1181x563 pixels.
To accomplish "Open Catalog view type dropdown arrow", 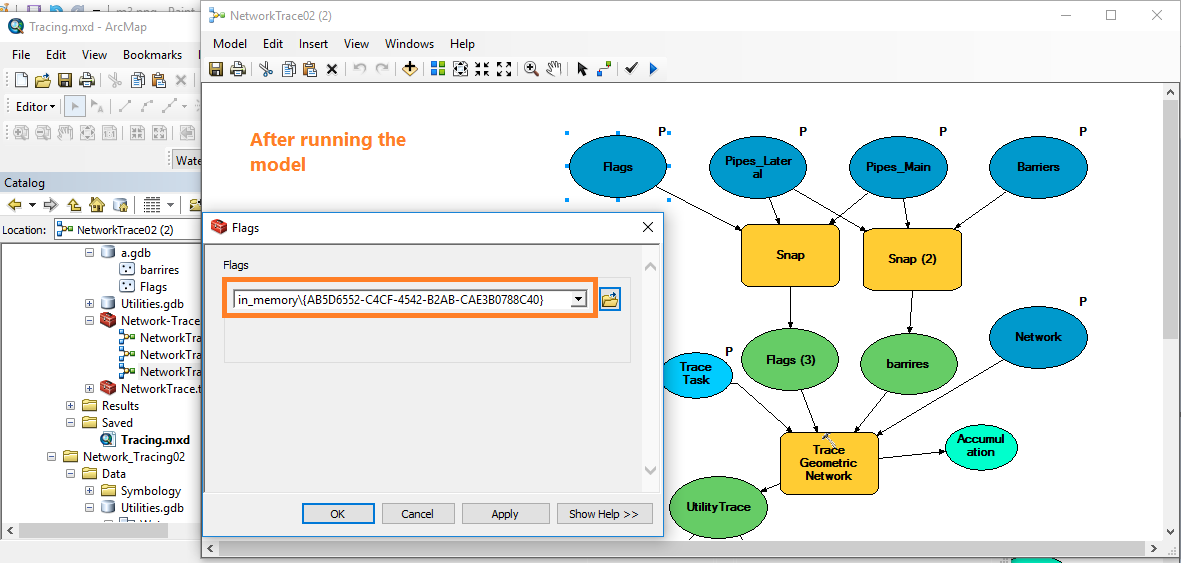I will coord(171,204).
